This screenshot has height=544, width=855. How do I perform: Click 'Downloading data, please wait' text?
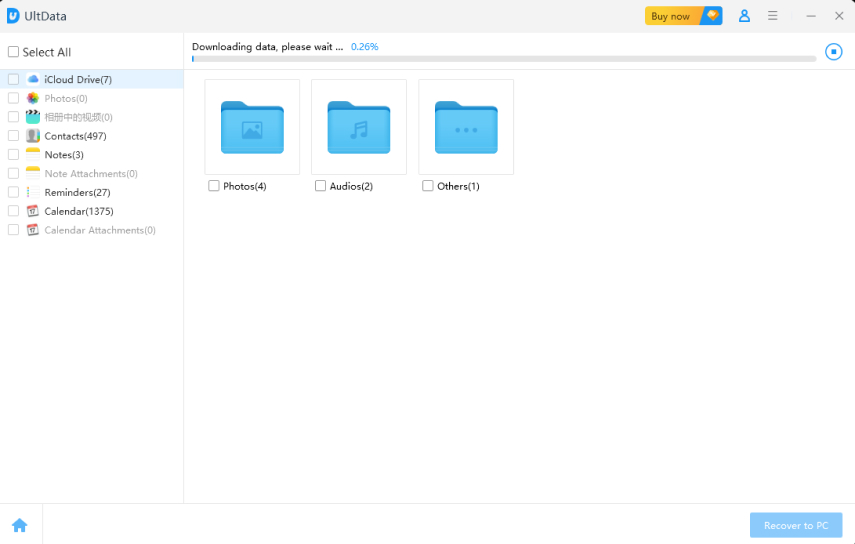pyautogui.click(x=268, y=46)
